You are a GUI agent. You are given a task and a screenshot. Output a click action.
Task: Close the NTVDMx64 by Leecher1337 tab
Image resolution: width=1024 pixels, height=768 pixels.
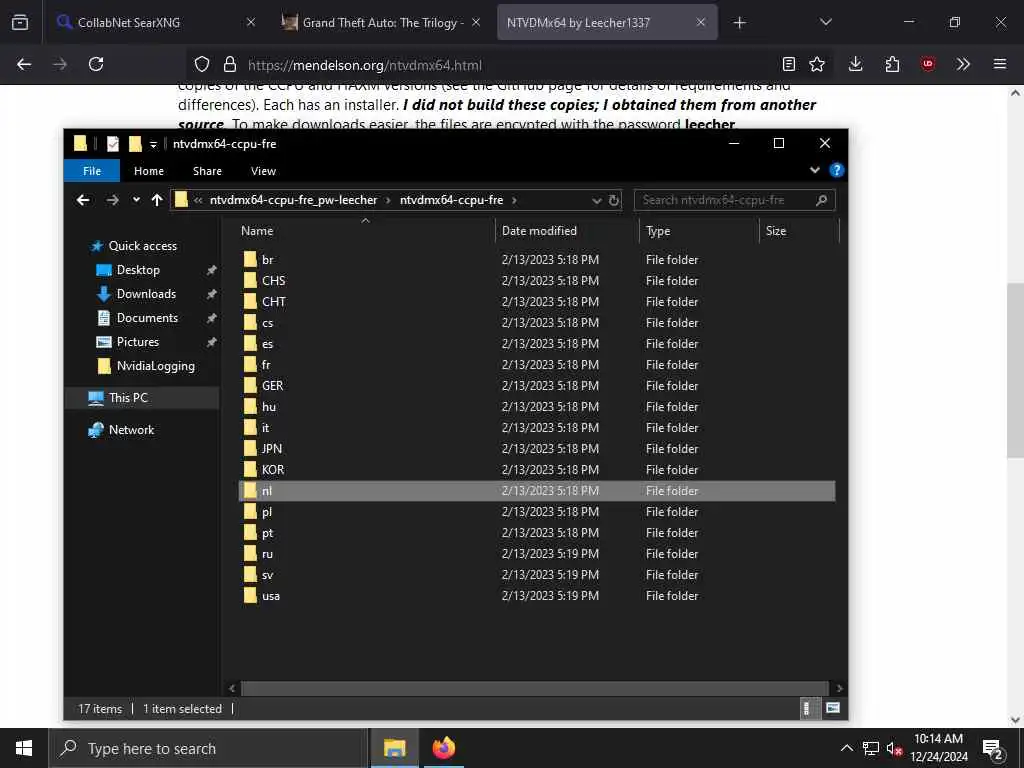click(701, 22)
